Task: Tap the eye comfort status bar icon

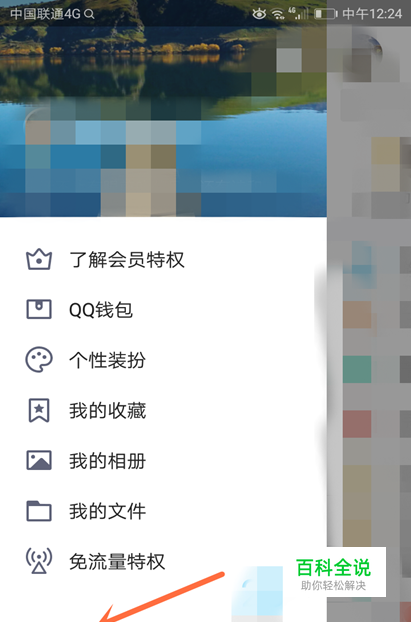Action: pos(259,14)
